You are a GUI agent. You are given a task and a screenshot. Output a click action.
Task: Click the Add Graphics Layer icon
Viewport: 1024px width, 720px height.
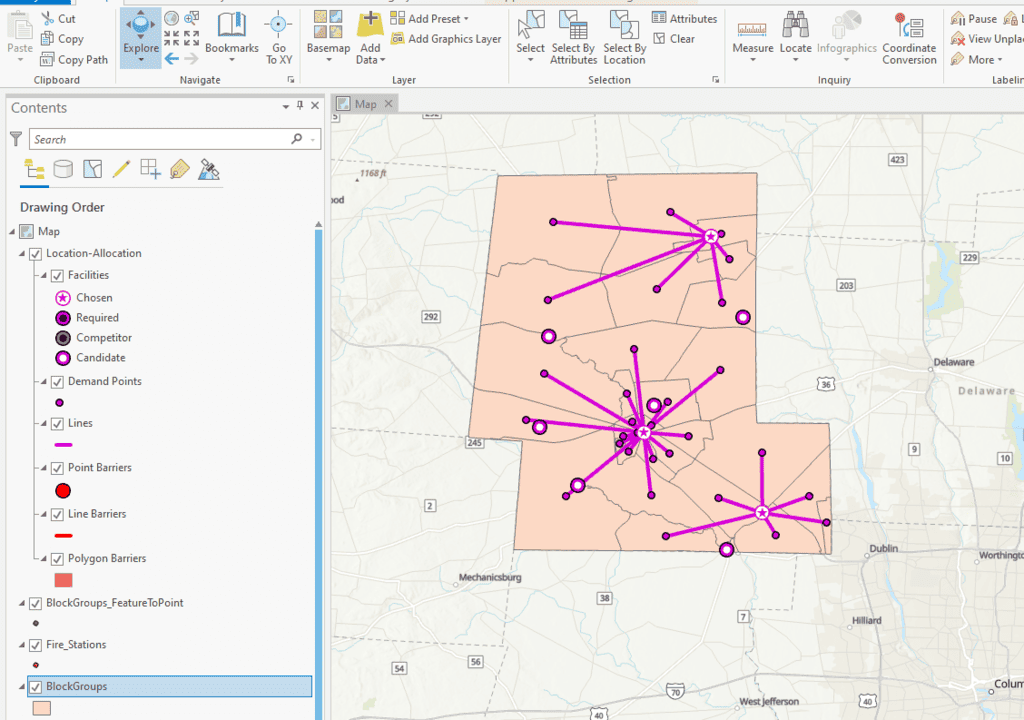tap(397, 39)
